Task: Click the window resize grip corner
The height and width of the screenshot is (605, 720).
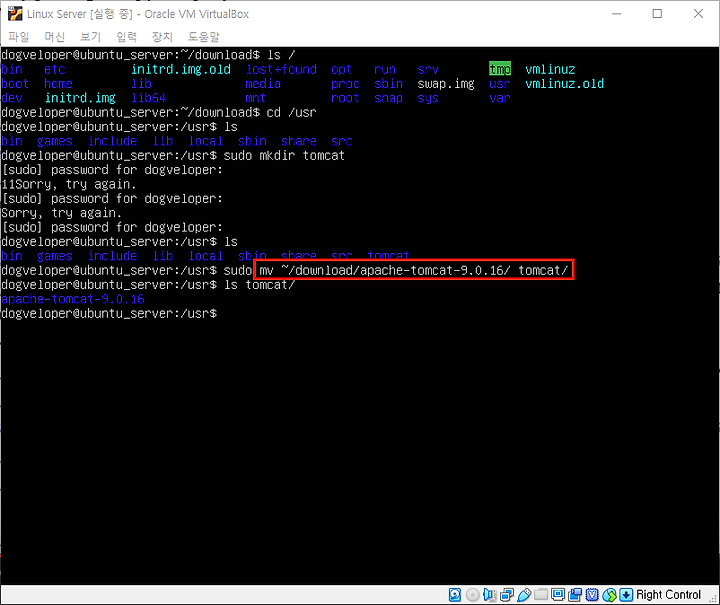Action: pos(713,598)
